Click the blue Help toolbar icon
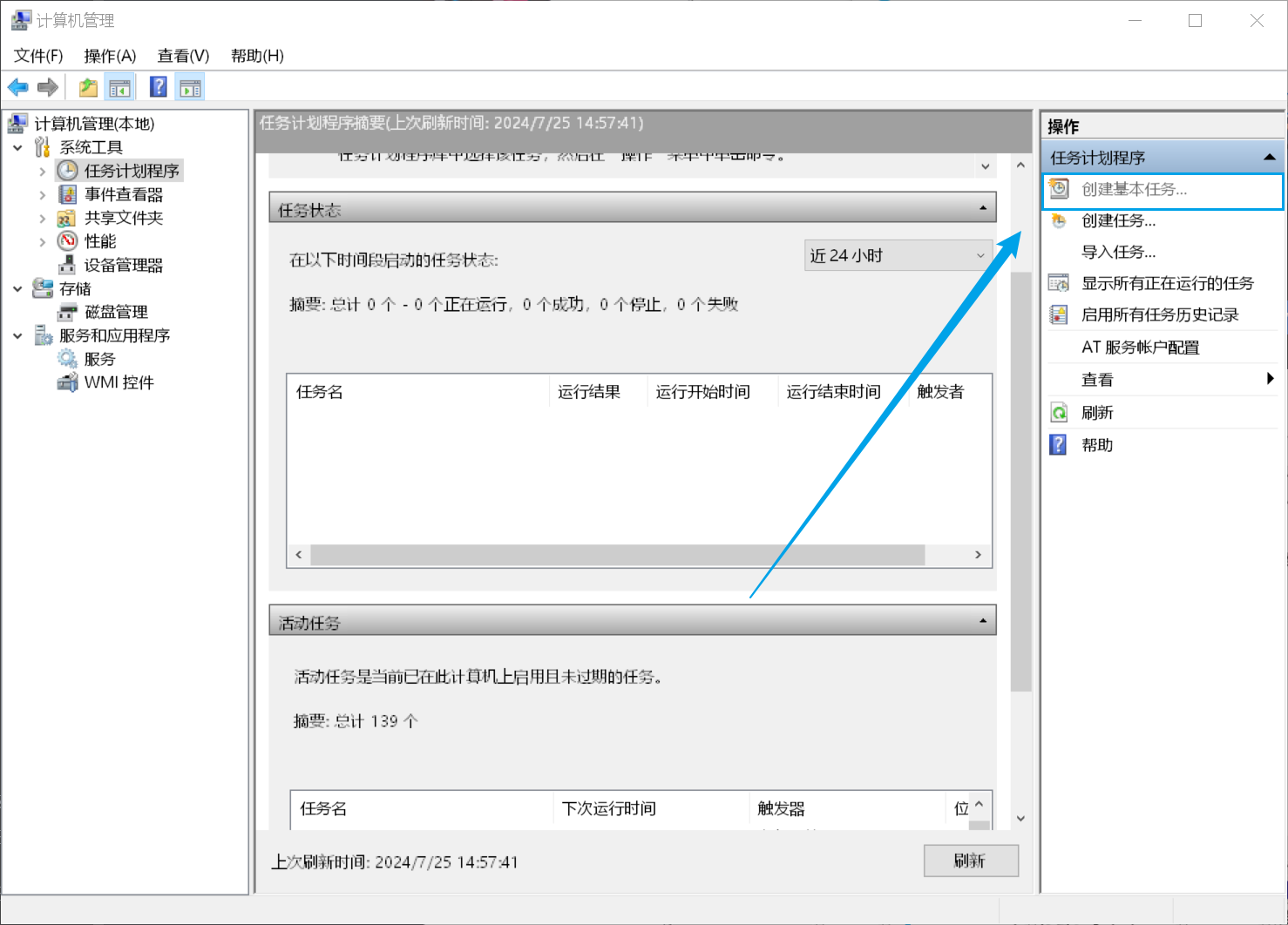 159,87
